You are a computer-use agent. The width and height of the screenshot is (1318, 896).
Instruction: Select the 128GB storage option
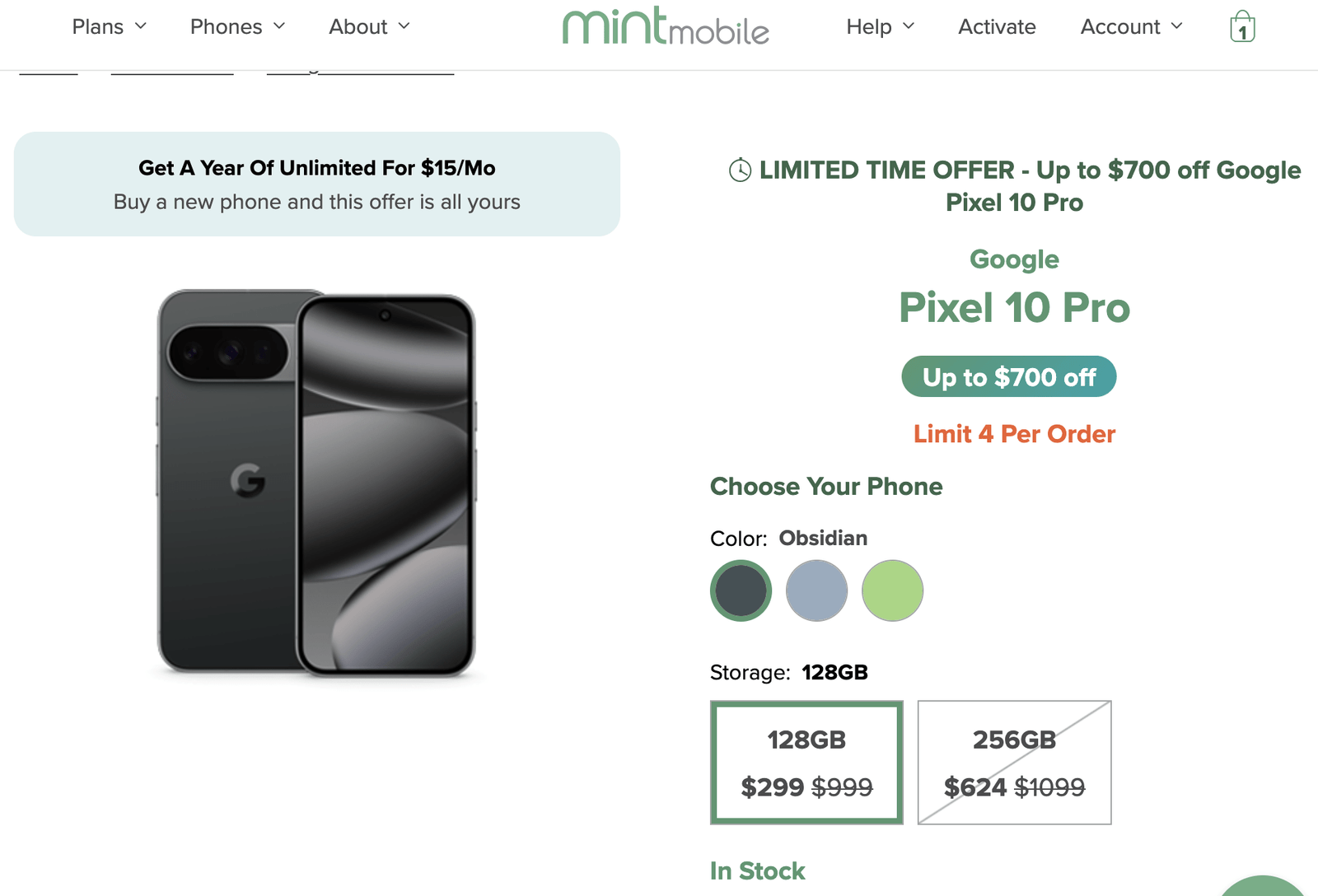(806, 763)
